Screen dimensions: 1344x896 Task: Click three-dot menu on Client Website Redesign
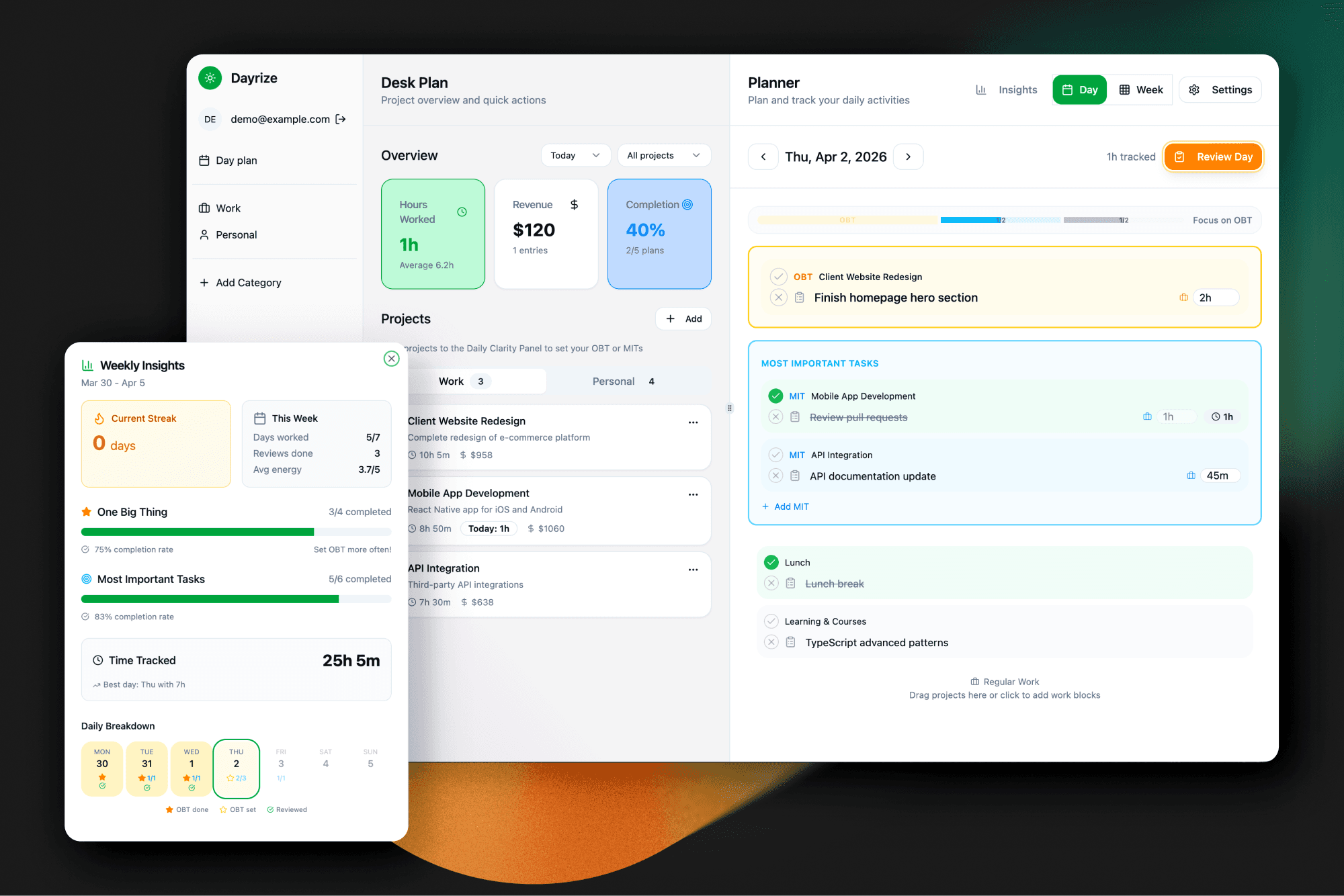click(693, 422)
